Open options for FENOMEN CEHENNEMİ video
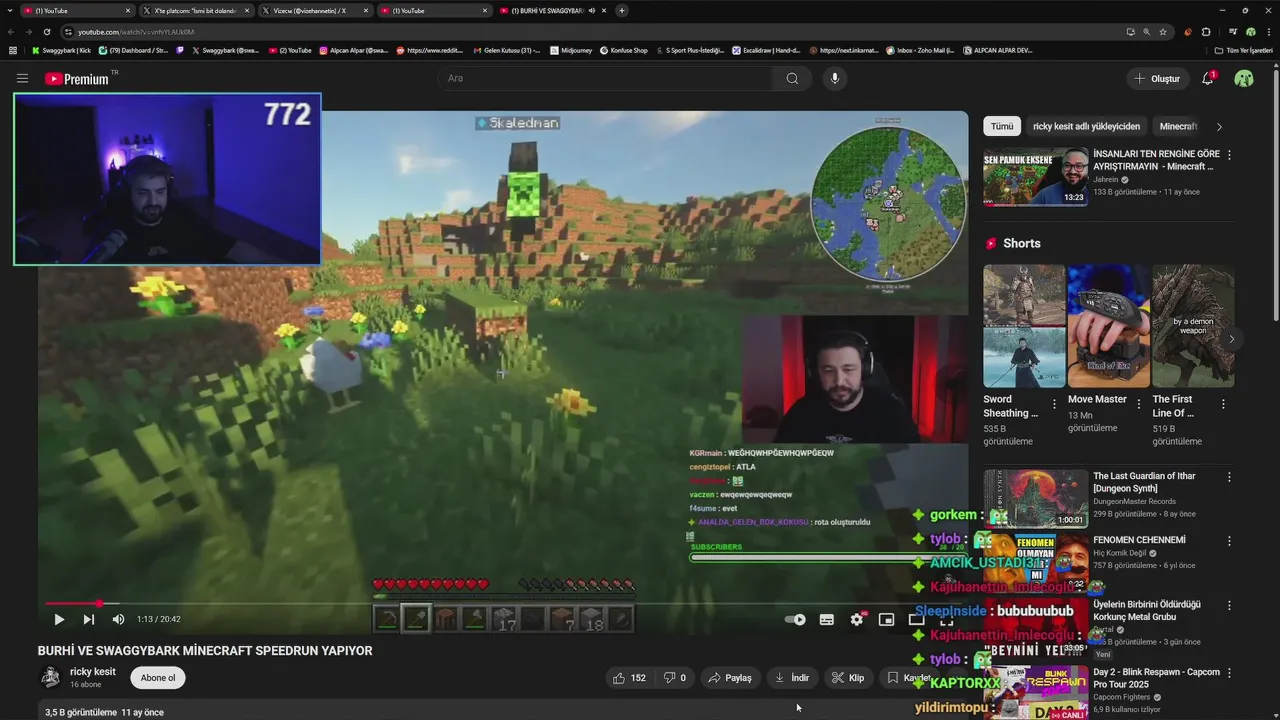Image resolution: width=1280 pixels, height=720 pixels. 1229,541
